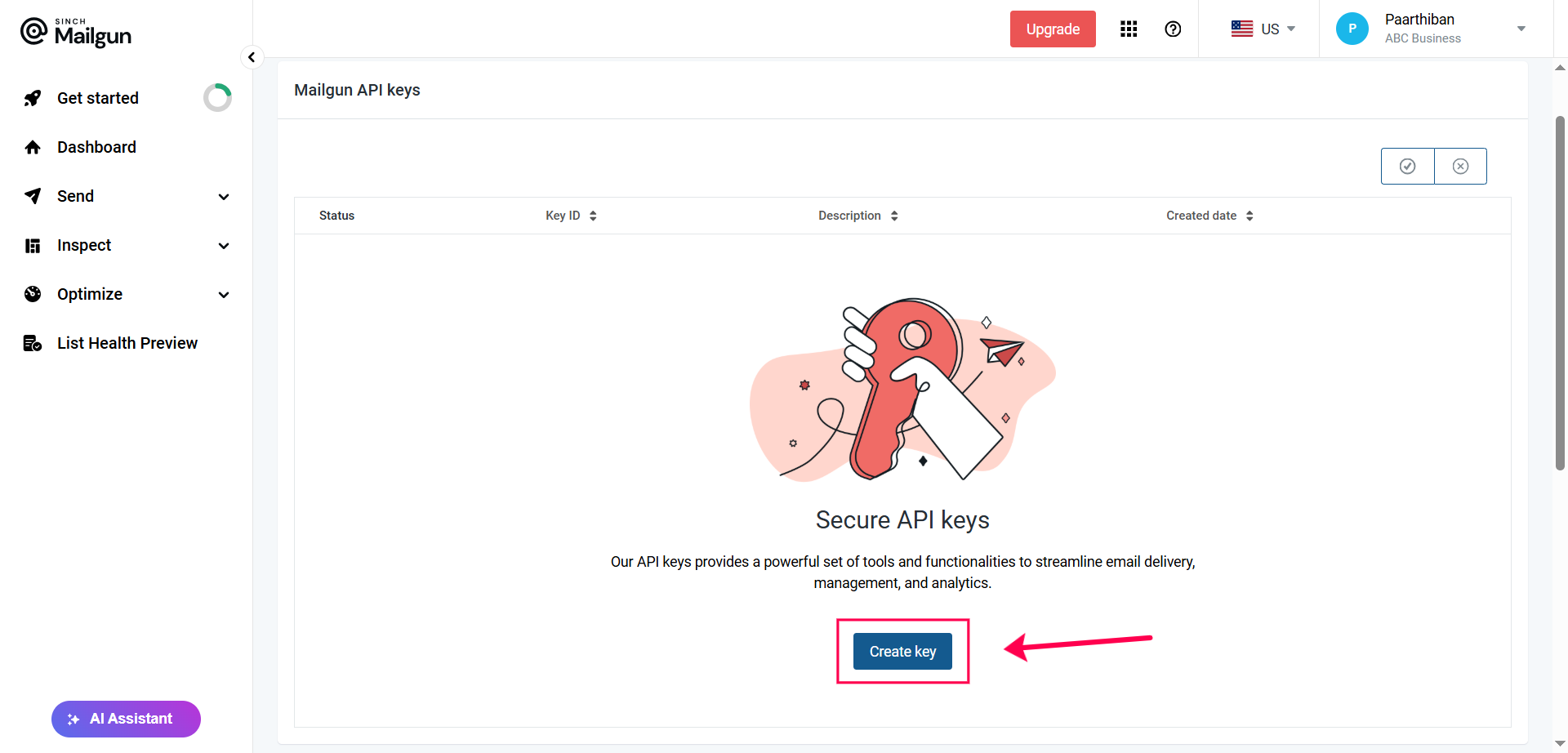Viewport: 1568px width, 753px height.
Task: Select the Get started rocket icon
Action: coord(32,97)
